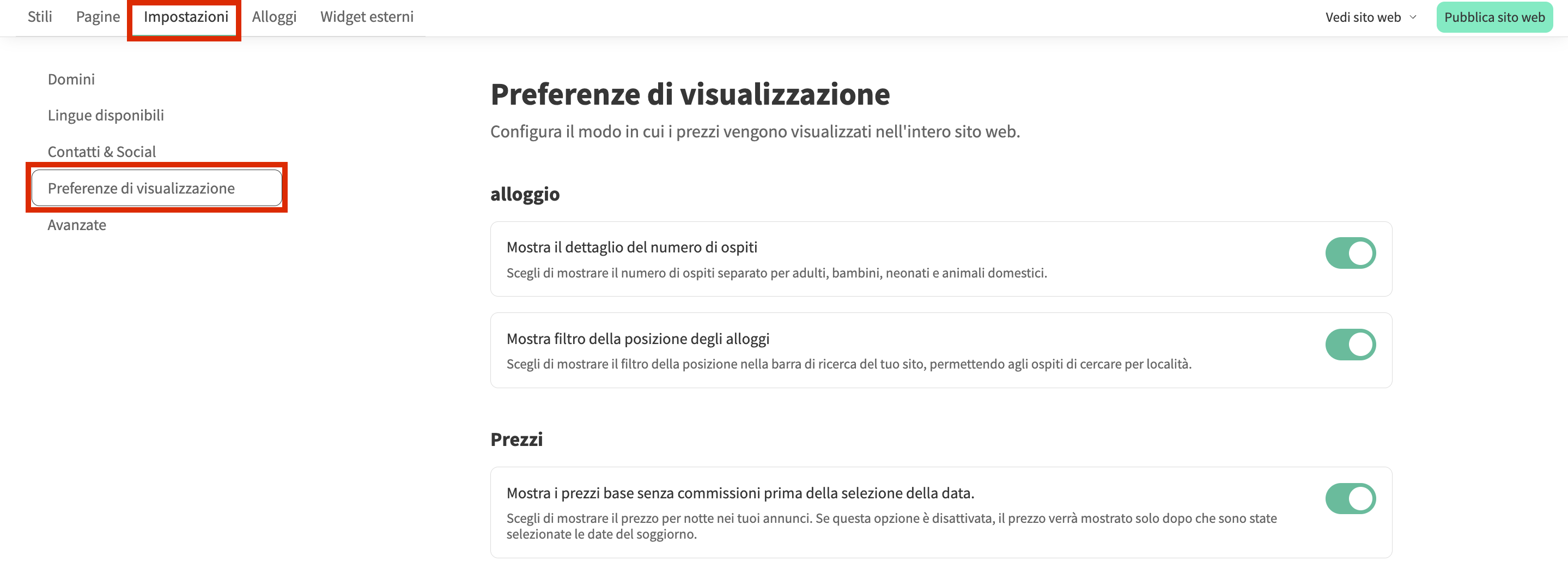Toggle off base prices without fees

(1350, 499)
